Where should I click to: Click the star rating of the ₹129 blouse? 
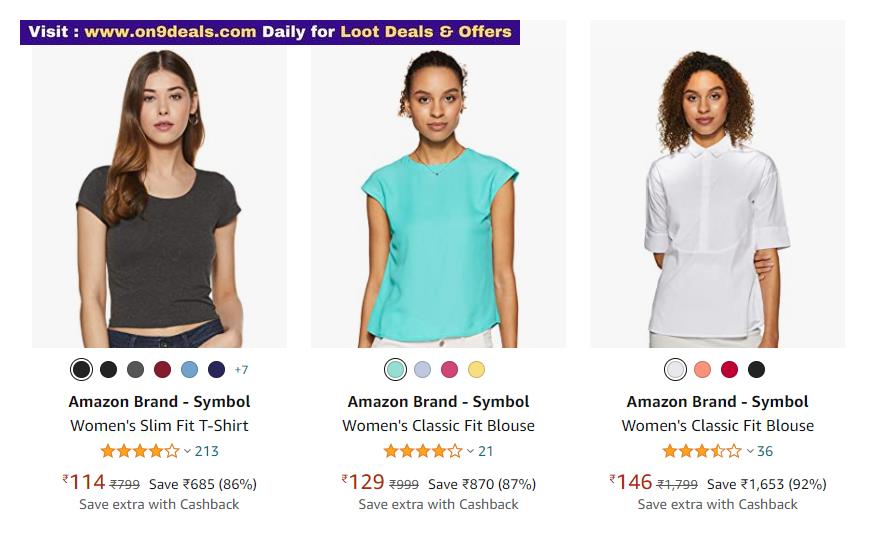point(422,451)
